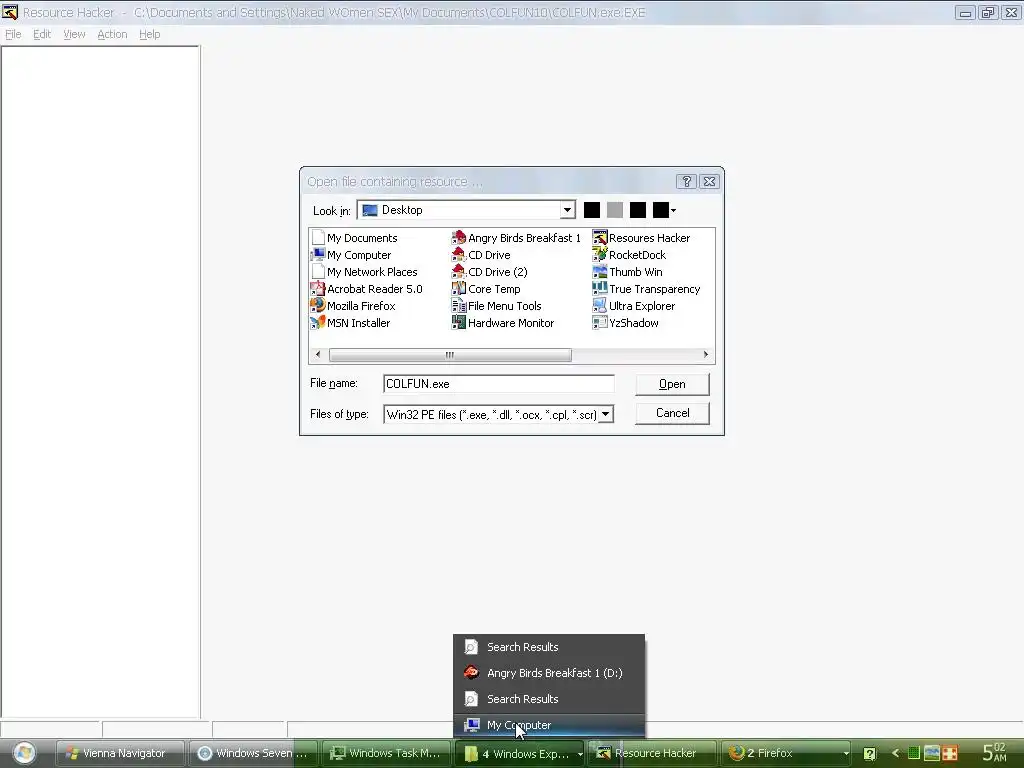Click the Open button

click(672, 384)
